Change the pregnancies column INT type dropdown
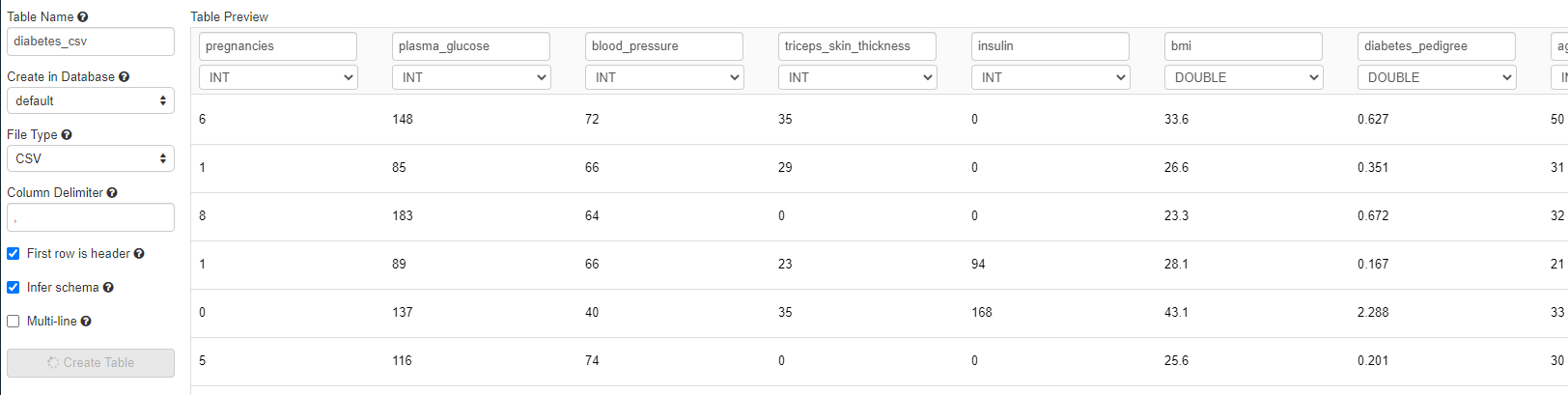Viewport: 1568px width, 395px height. tap(278, 77)
